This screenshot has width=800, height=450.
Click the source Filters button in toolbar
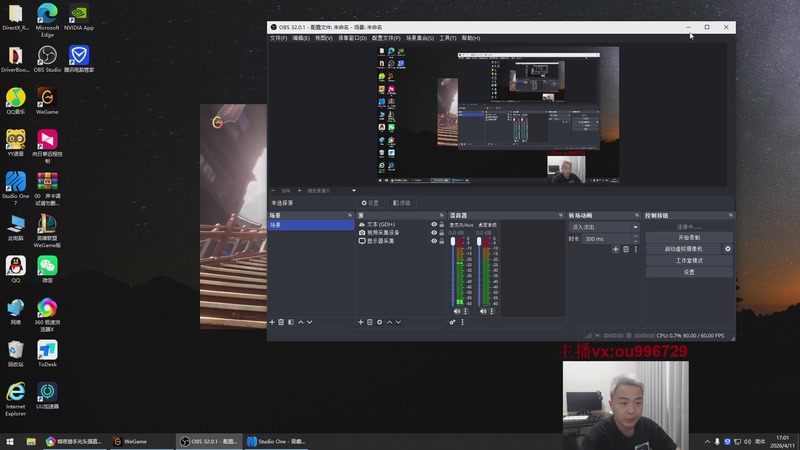point(402,203)
